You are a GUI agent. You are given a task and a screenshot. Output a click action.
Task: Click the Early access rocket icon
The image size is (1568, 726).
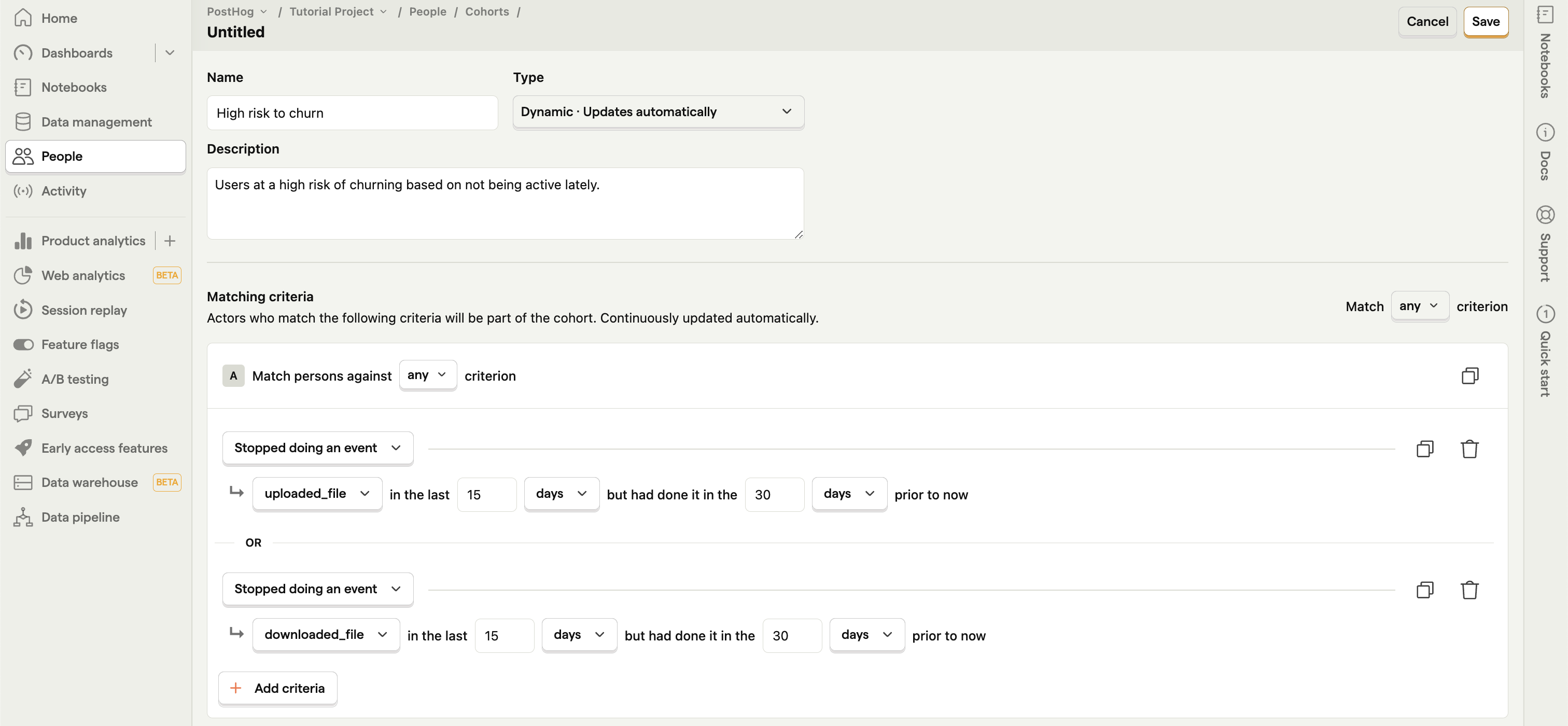pos(23,449)
